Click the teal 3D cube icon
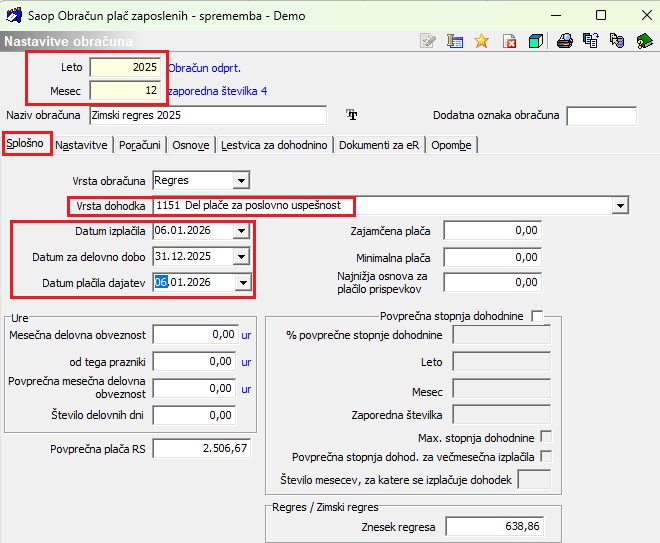Screen dimensions: 660x543 535,41
